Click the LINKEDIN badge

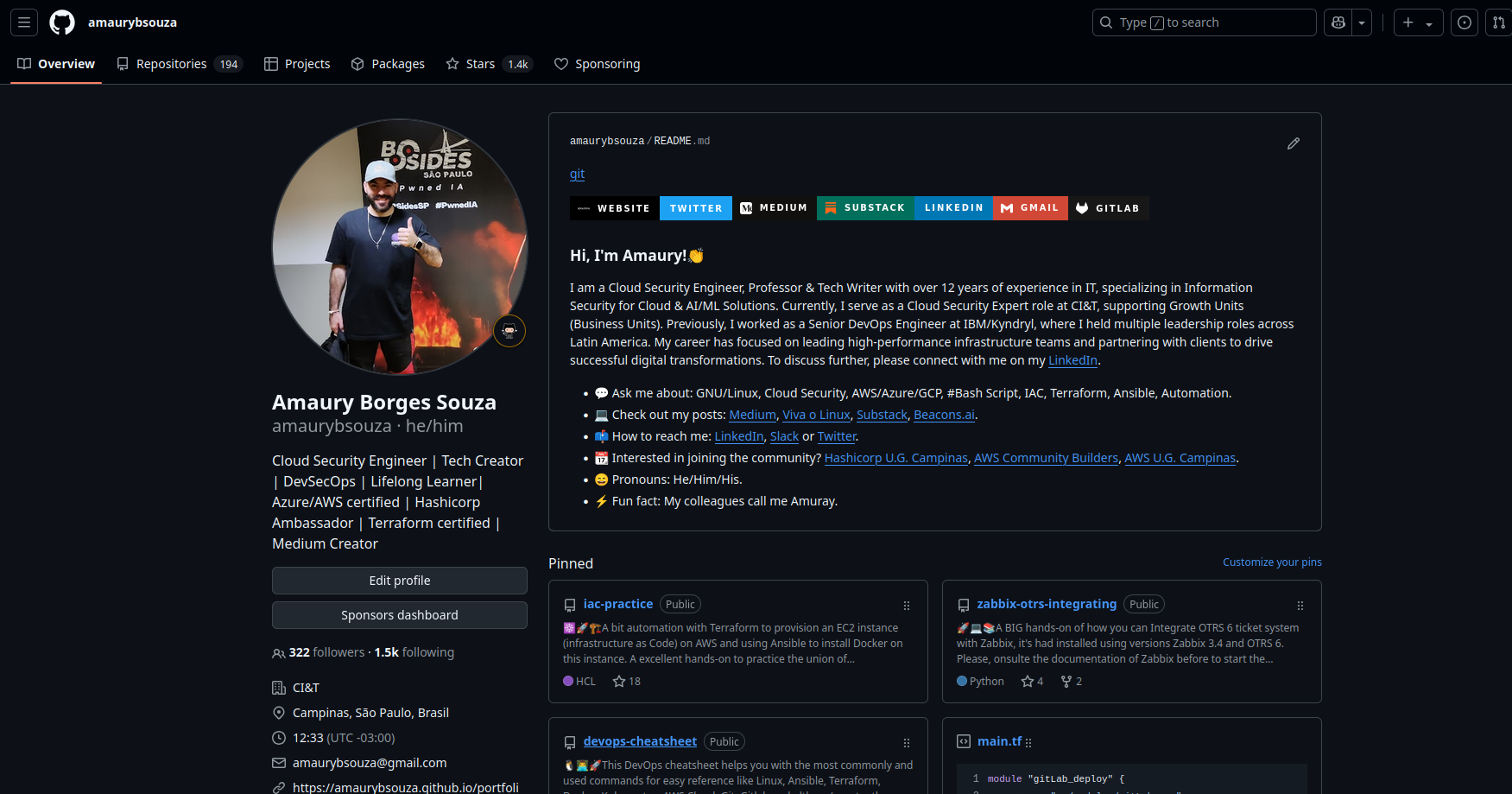click(x=953, y=208)
